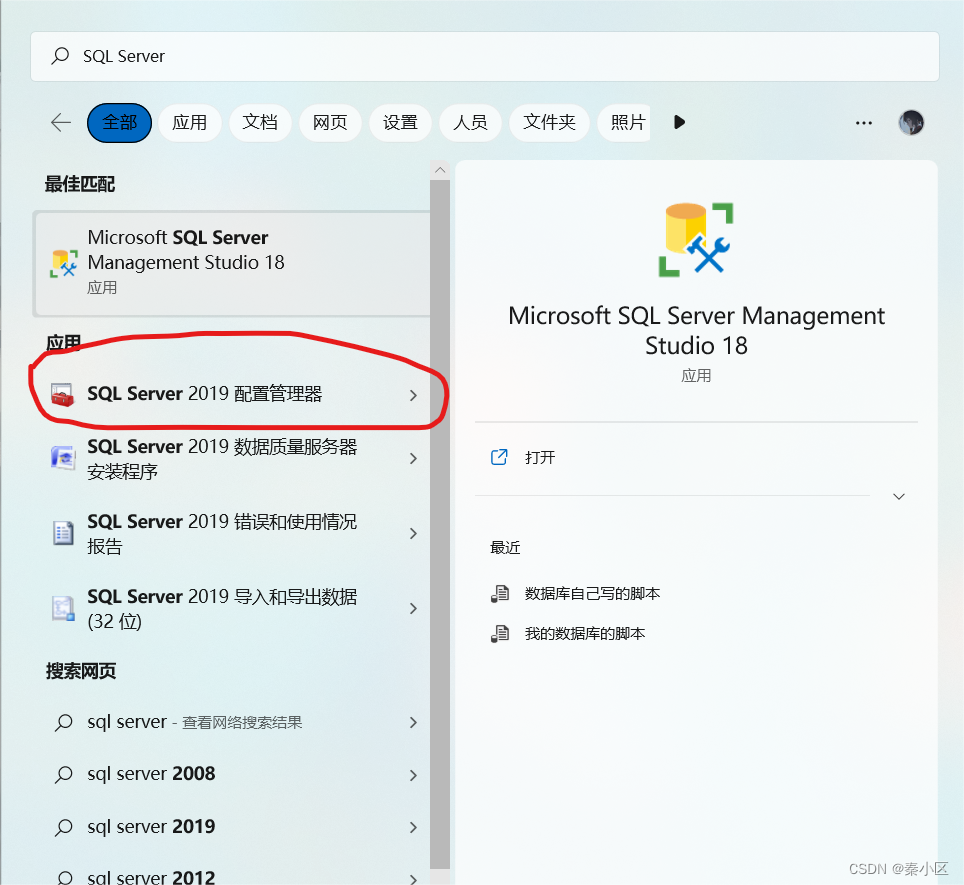Click search icon beside sql server 2019 suggestion

tap(63, 827)
